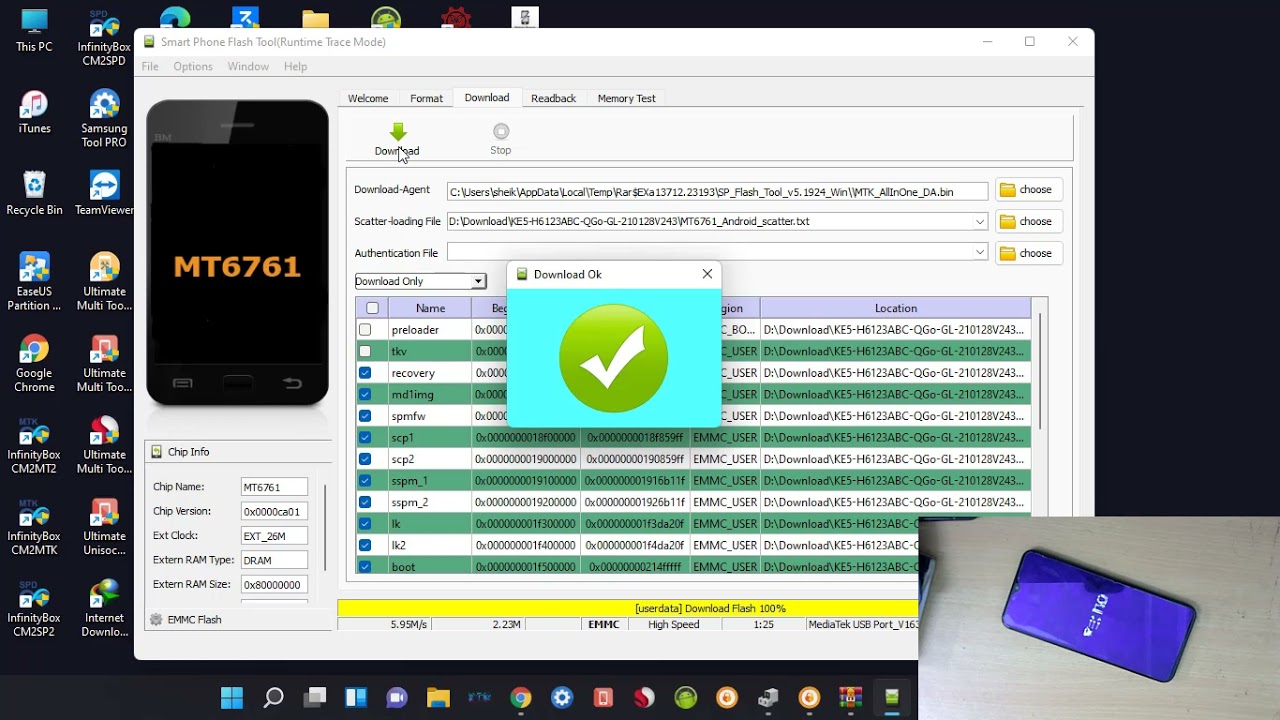Image resolution: width=1280 pixels, height=720 pixels.
Task: Click the Stop icon
Action: (501, 132)
